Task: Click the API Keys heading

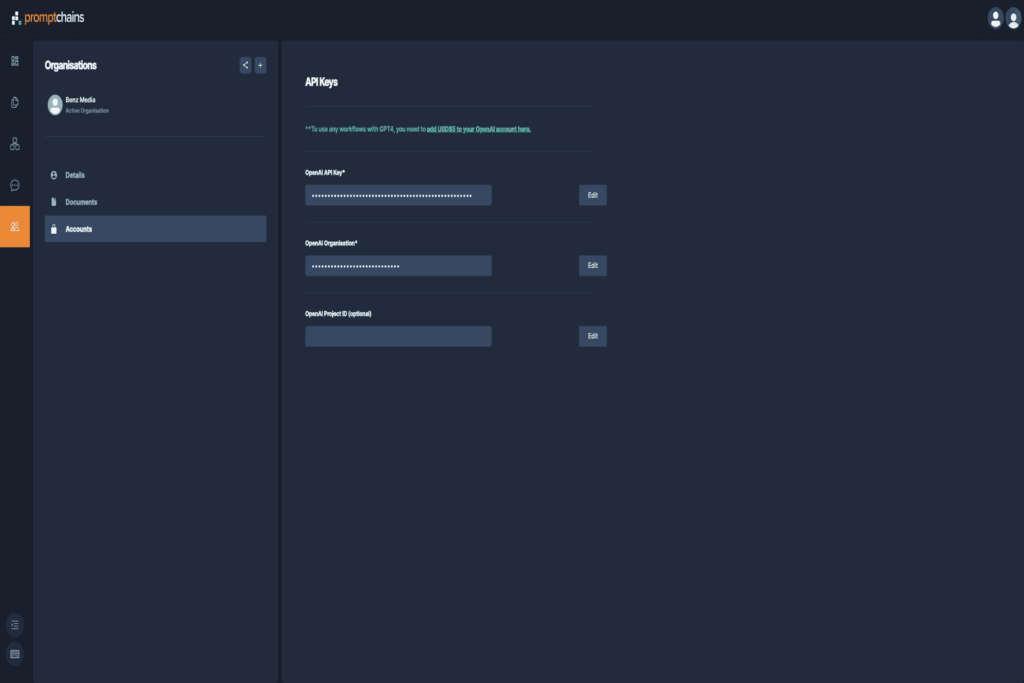Action: coord(321,82)
